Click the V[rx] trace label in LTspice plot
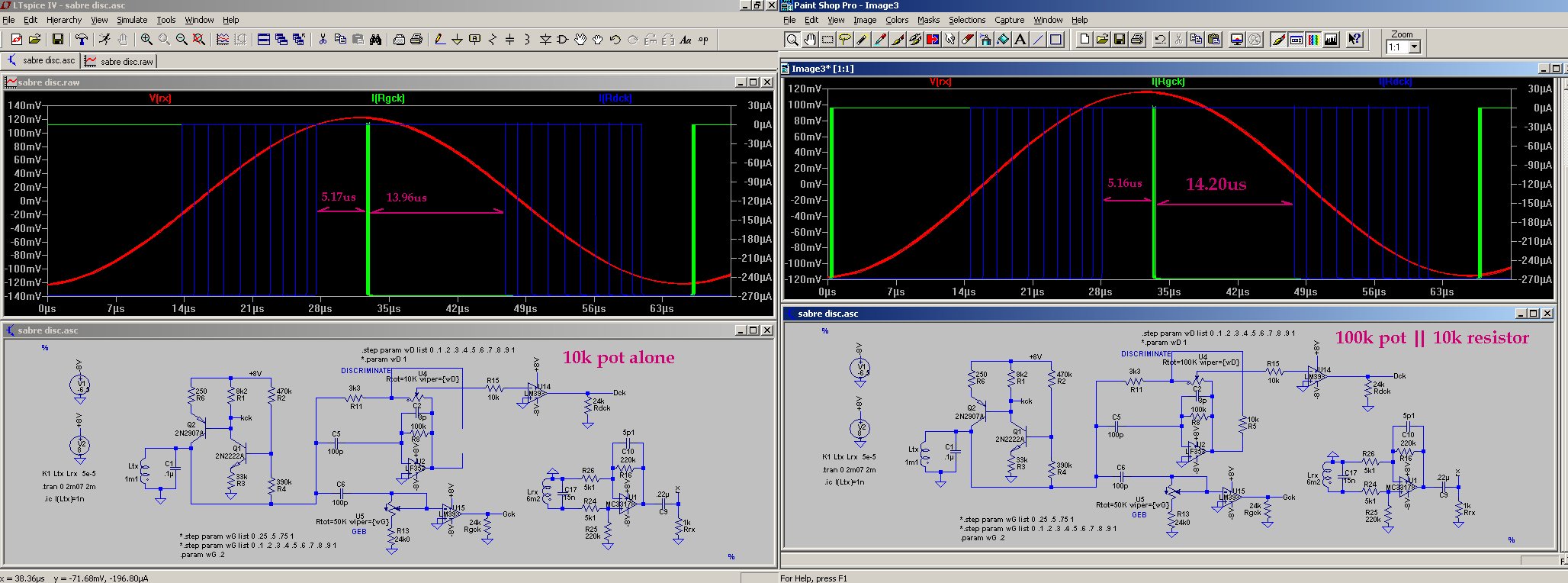 click(x=160, y=98)
